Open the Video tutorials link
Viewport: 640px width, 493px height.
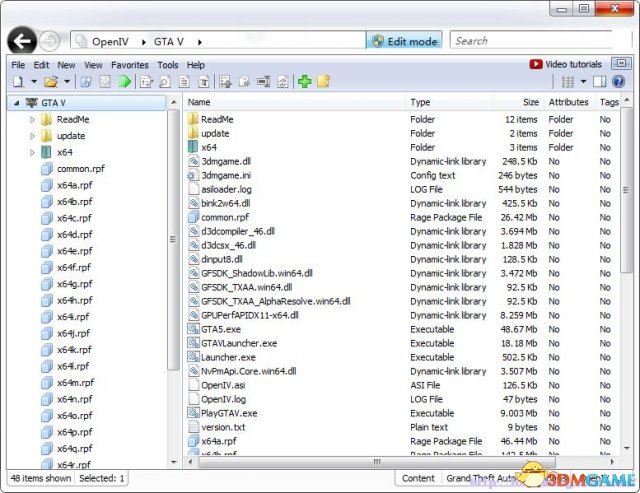[x=566, y=65]
